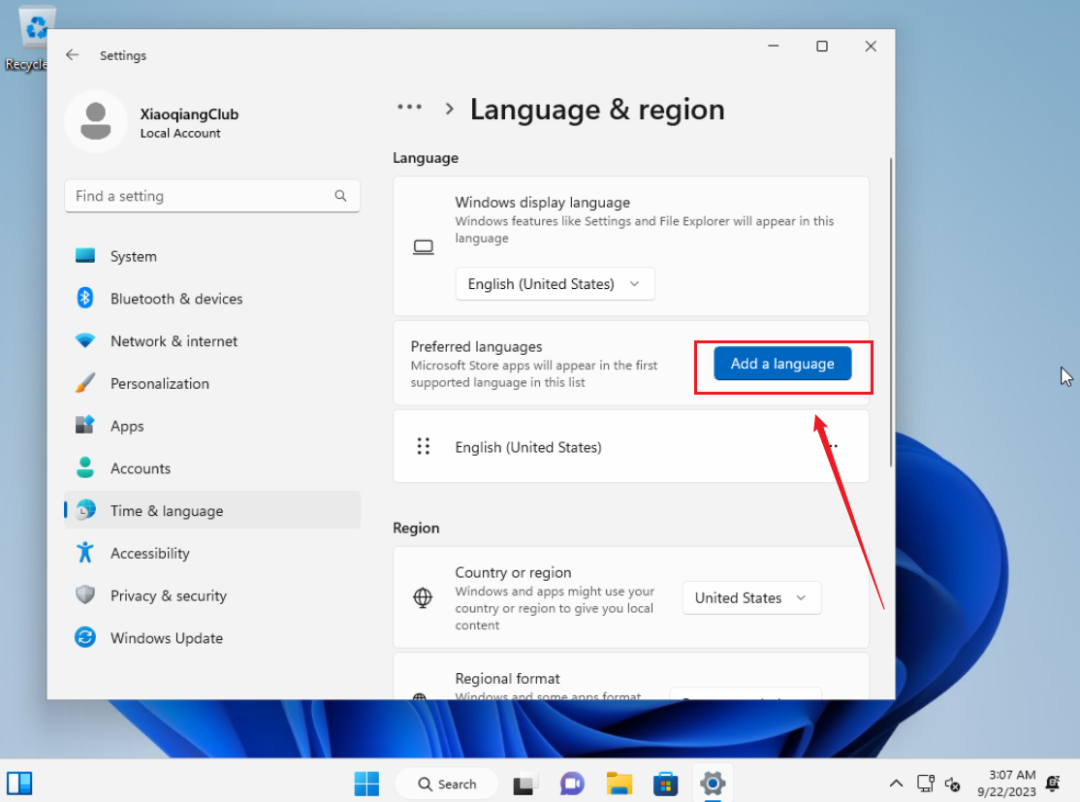Grab the English (United States) drag handle
1080x802 pixels.
pyautogui.click(x=423, y=446)
